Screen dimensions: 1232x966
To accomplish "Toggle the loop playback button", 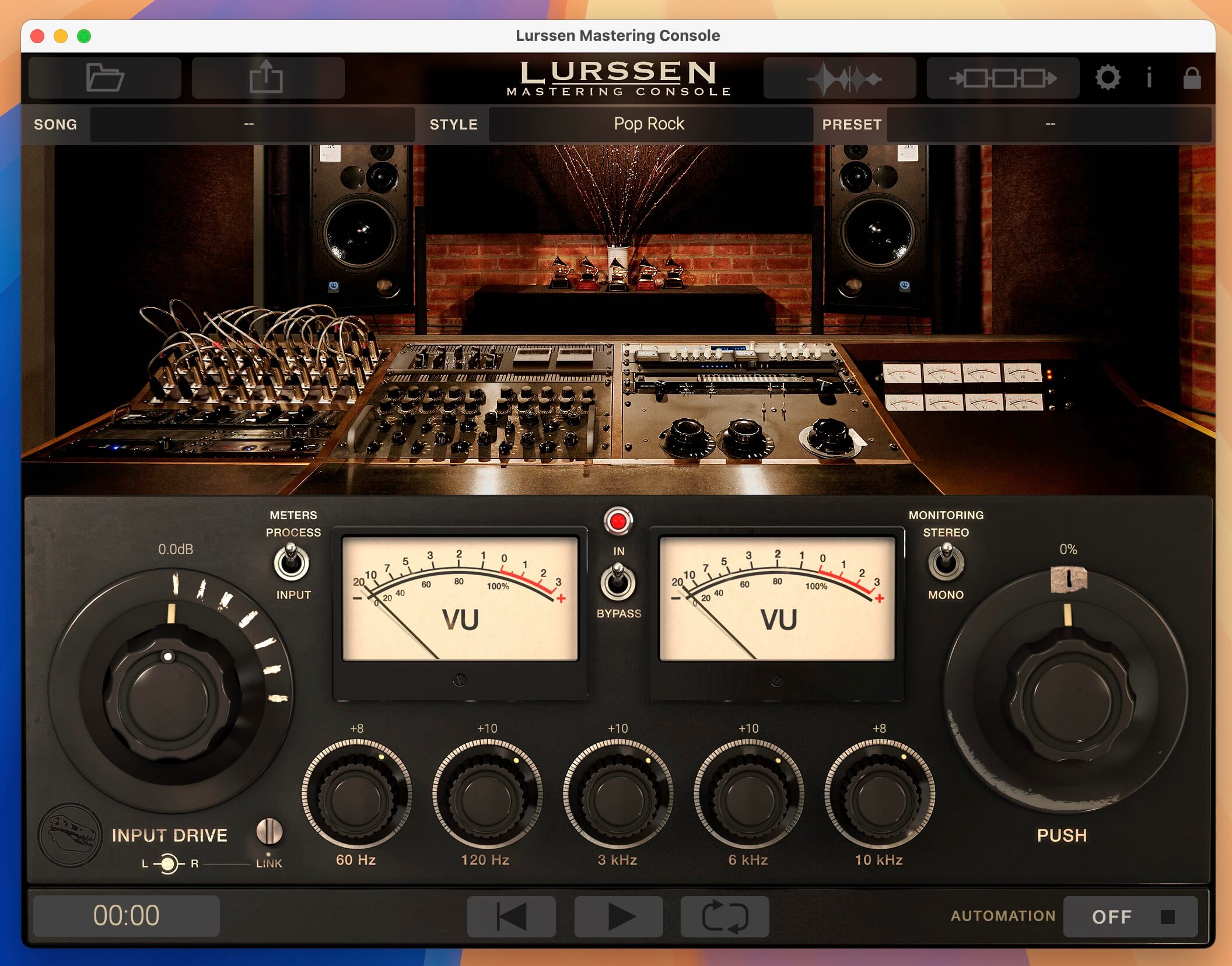I will tap(724, 916).
